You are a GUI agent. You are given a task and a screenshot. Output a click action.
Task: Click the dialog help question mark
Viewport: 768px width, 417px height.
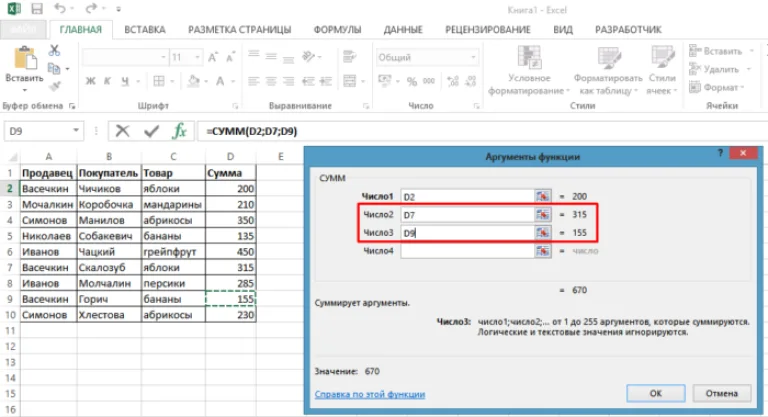click(x=720, y=153)
